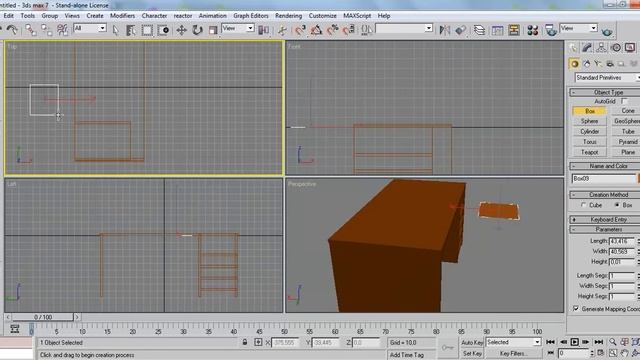Image resolution: width=640 pixels, height=360 pixels.
Task: Toggle the Angle Snap icon
Action: (x=316, y=30)
